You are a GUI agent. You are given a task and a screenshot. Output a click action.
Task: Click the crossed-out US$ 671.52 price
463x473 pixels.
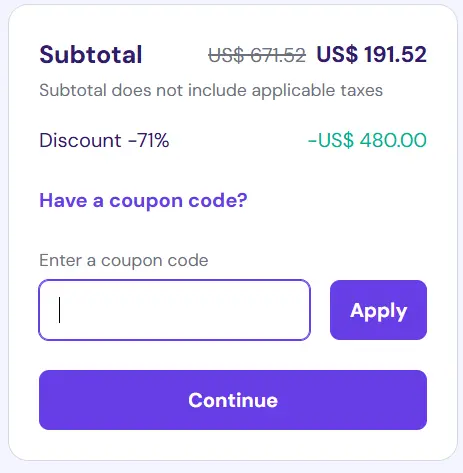click(257, 55)
